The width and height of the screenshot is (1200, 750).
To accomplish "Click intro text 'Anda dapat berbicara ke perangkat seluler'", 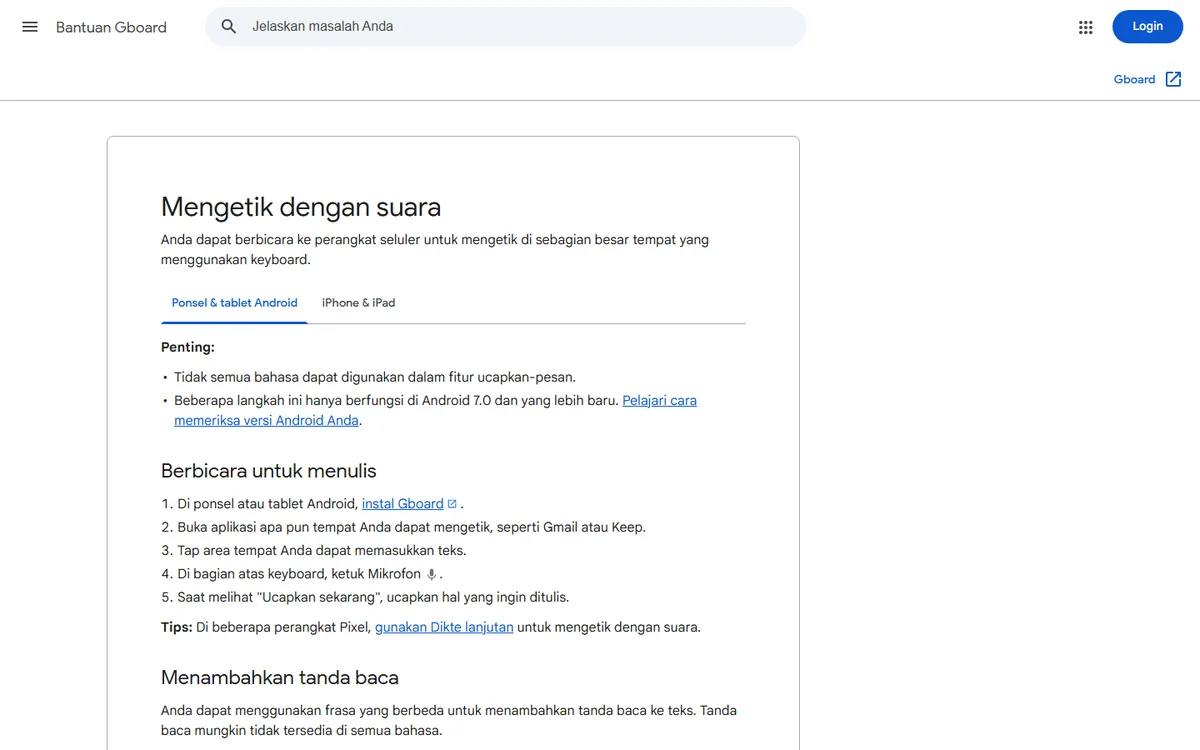I will [435, 250].
